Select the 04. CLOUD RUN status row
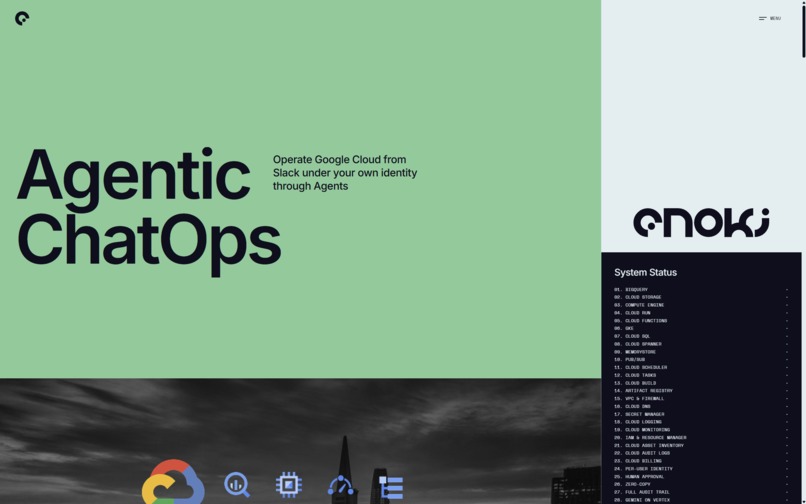806x504 pixels. 701,313
